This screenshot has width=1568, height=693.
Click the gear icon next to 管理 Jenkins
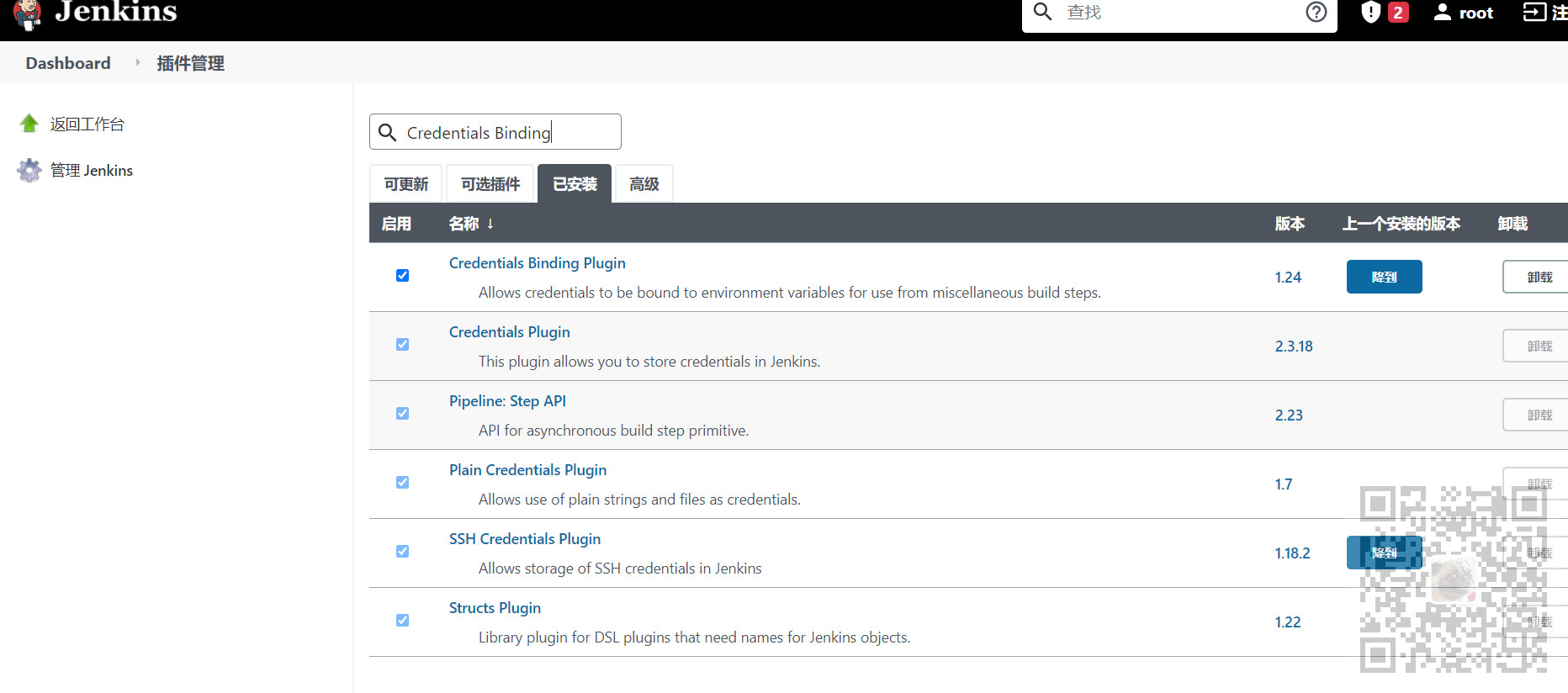tap(29, 170)
